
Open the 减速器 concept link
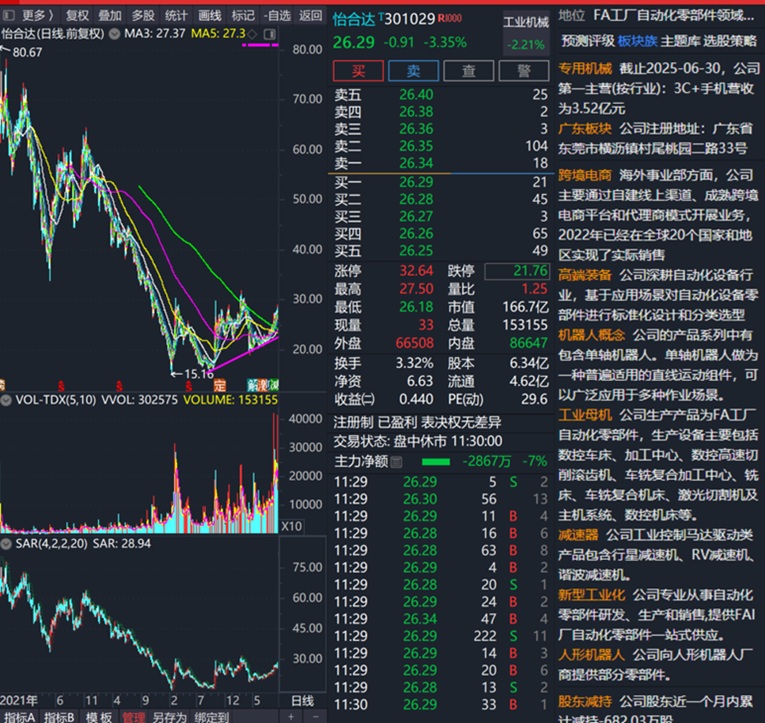[x=578, y=535]
